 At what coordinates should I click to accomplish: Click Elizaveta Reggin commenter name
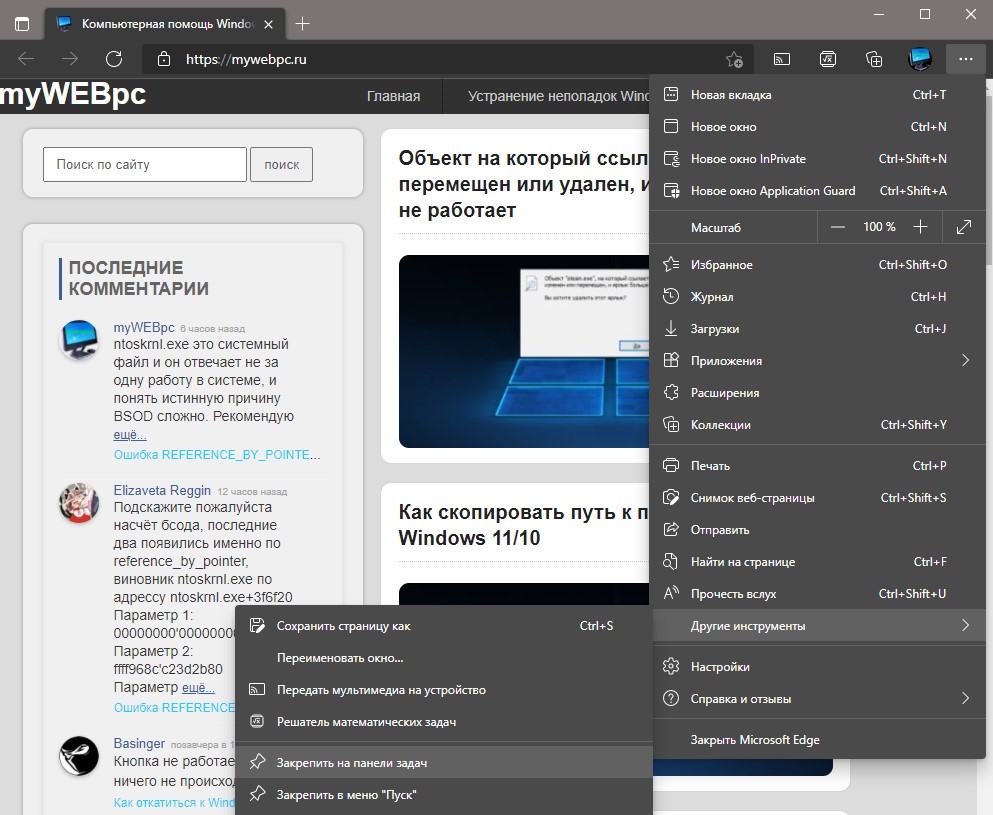162,490
